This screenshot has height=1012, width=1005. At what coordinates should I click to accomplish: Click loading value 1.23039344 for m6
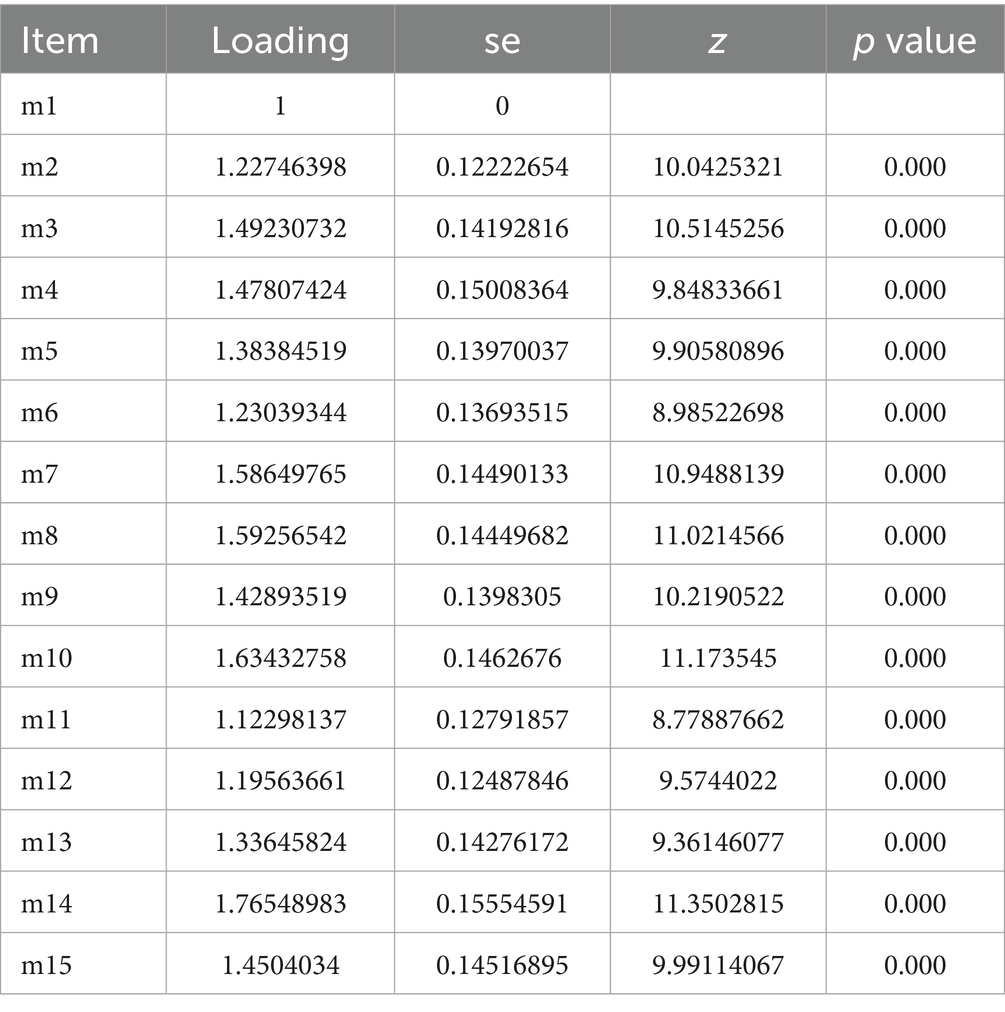pos(280,413)
